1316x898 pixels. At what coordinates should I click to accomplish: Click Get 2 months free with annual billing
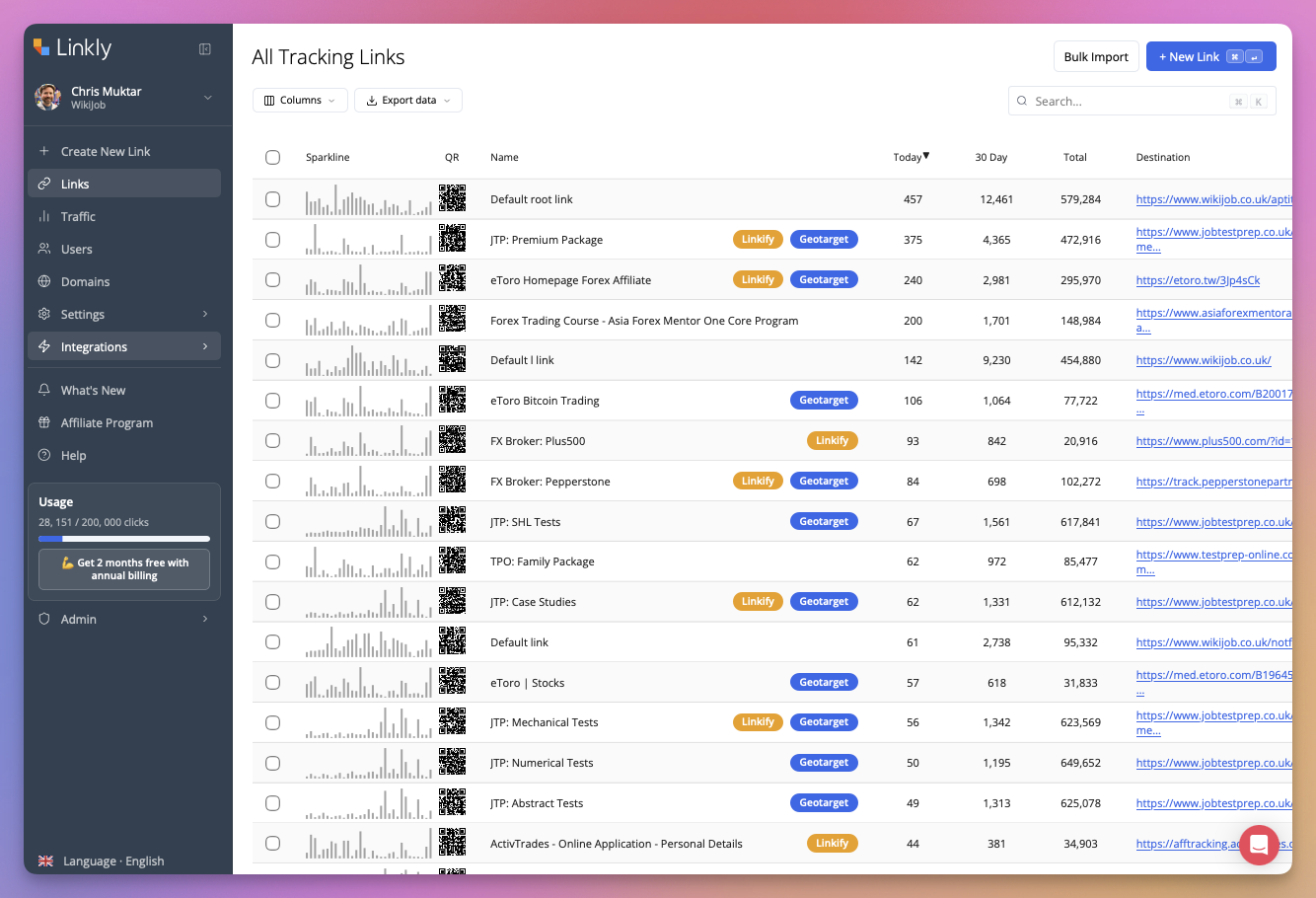tap(124, 569)
